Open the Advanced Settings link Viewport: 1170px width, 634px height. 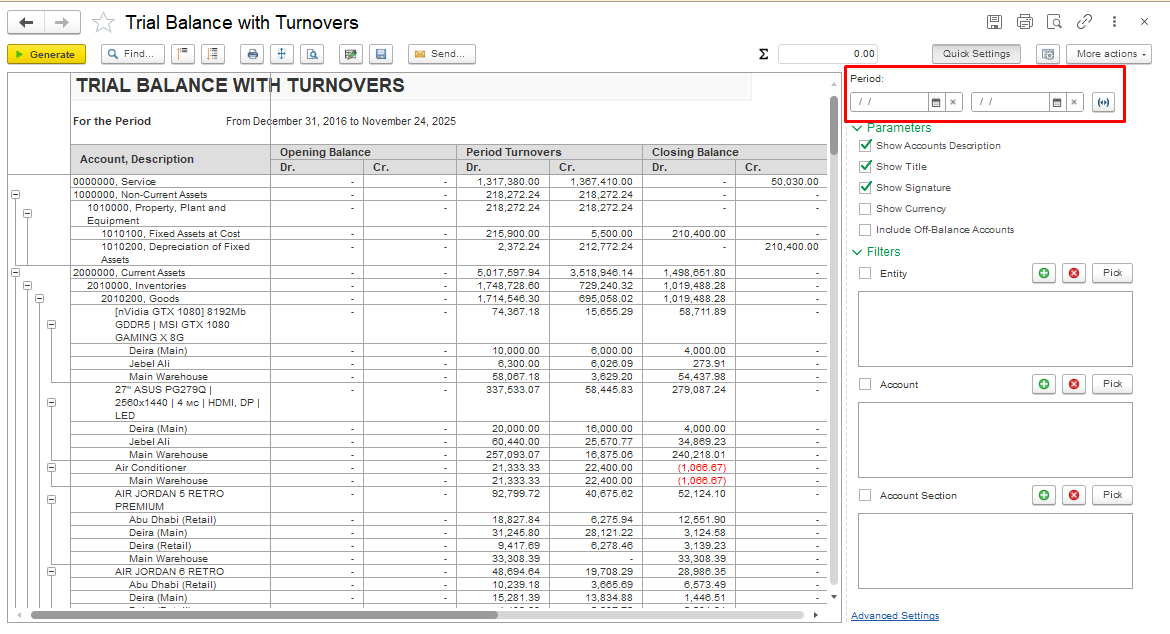(894, 616)
